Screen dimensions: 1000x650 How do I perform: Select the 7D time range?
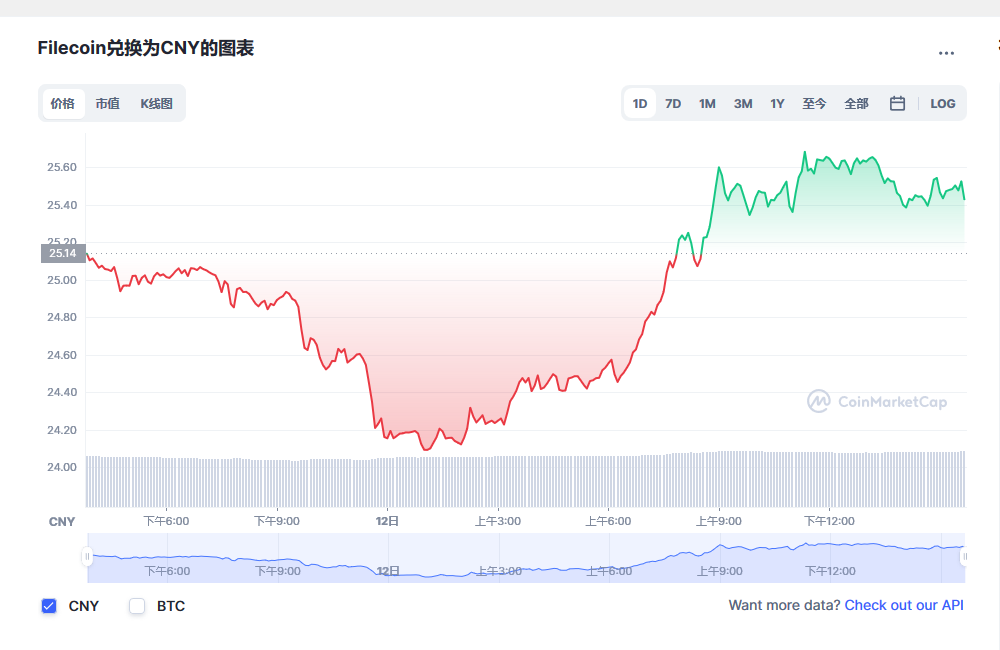click(673, 103)
